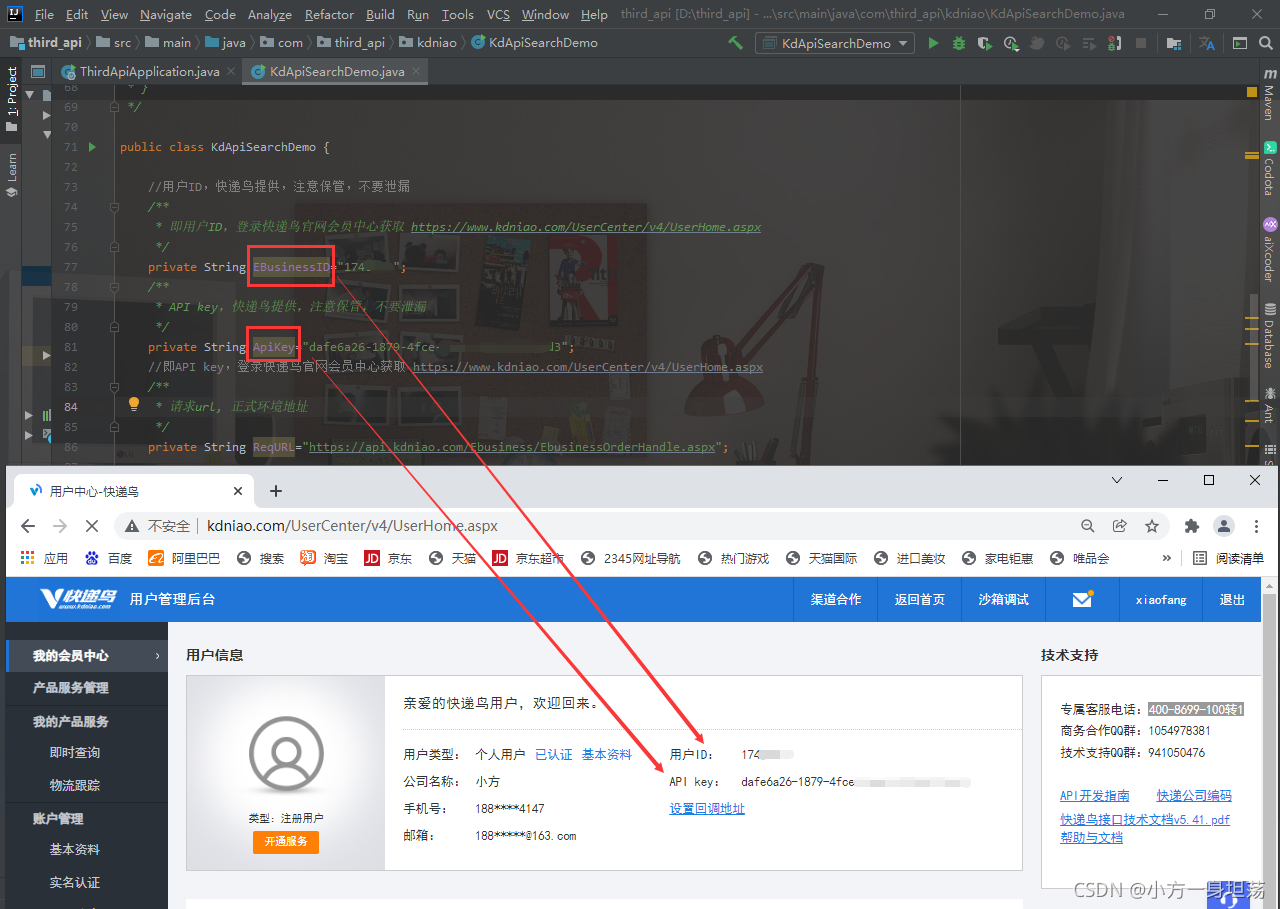
Task: Open the Codota side panel
Action: point(1269,168)
